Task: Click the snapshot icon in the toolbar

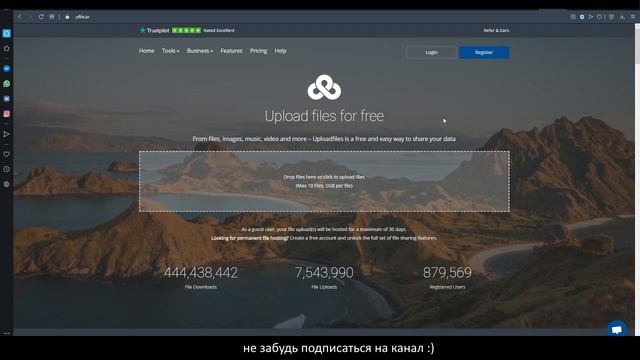Action: pos(573,17)
